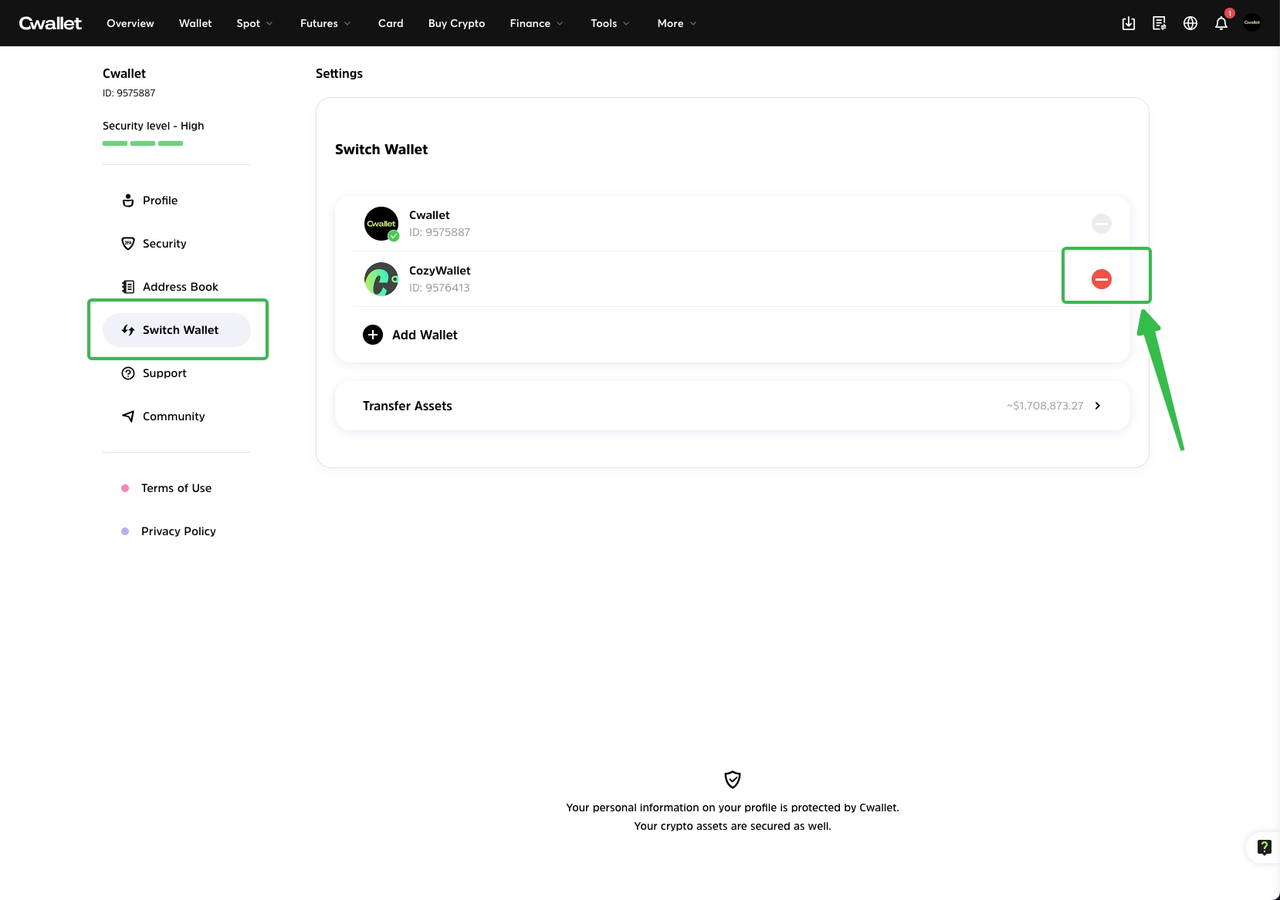Open the notifications bell
1280x900 pixels.
[1221, 23]
